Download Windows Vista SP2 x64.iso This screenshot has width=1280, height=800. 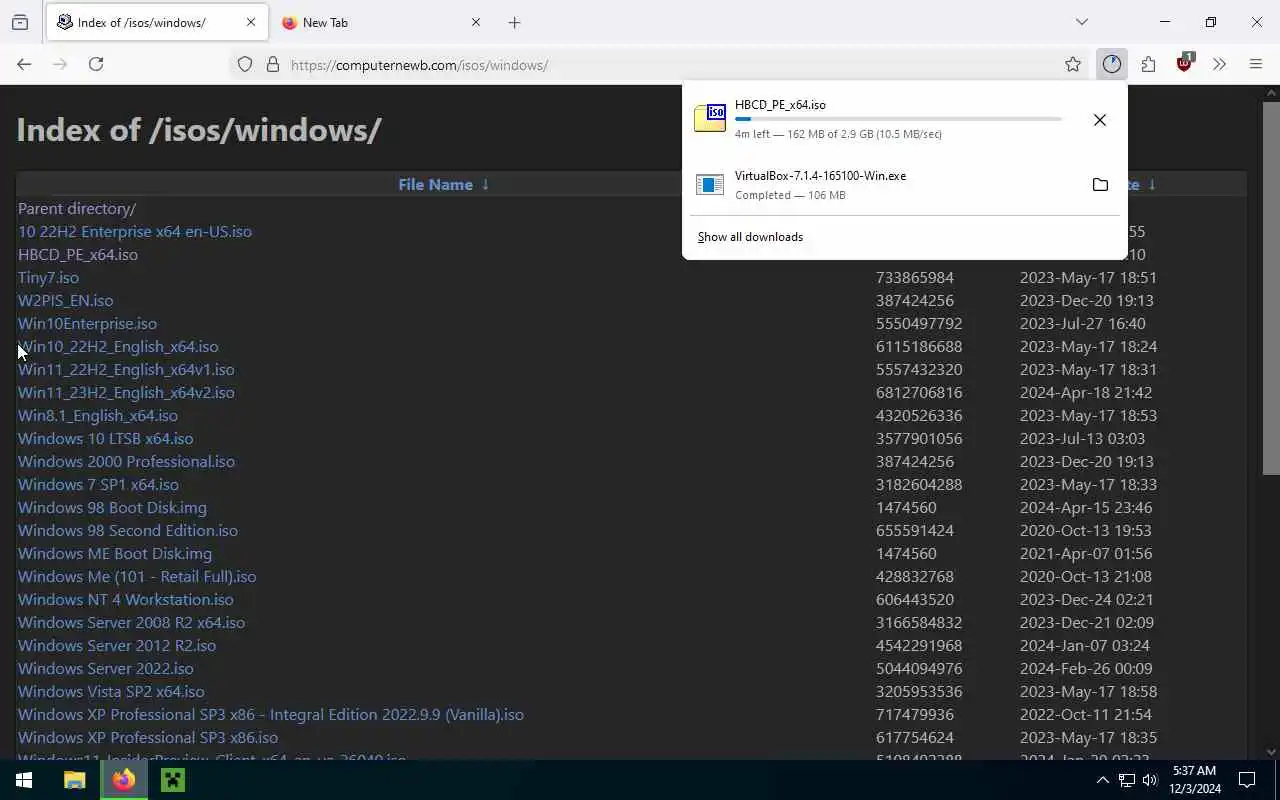[111, 691]
